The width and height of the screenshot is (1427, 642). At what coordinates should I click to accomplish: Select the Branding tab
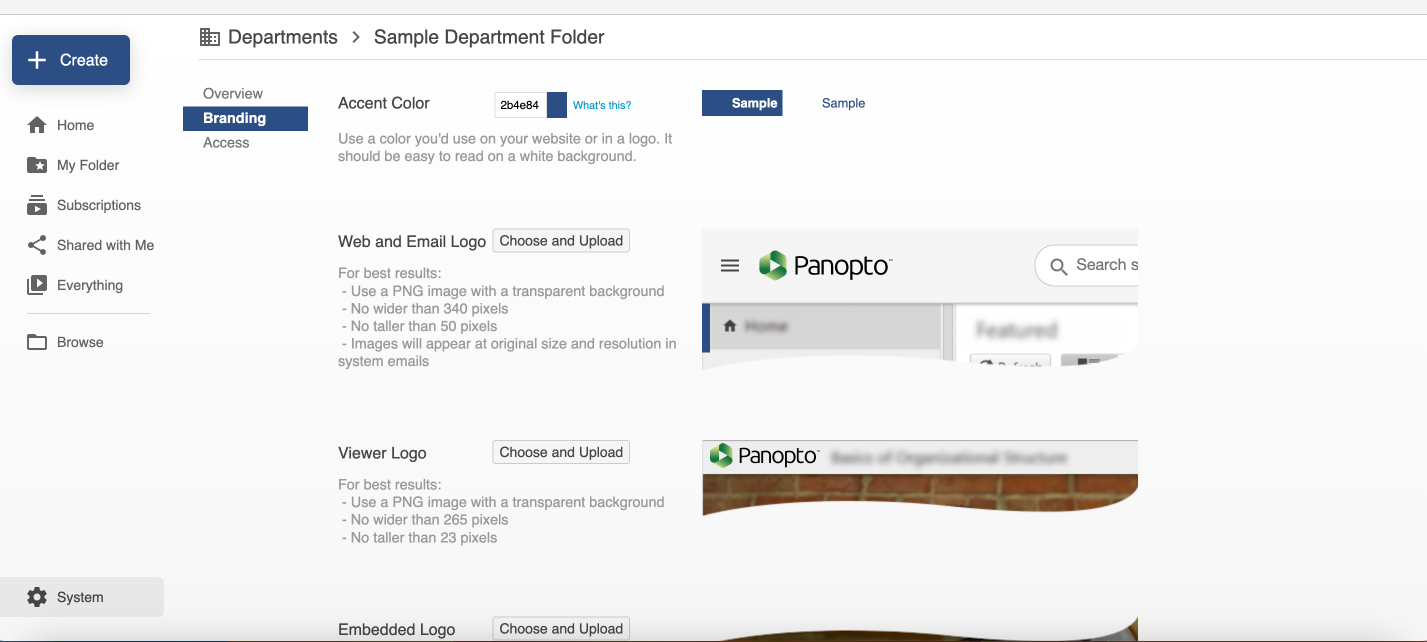[x=245, y=118]
